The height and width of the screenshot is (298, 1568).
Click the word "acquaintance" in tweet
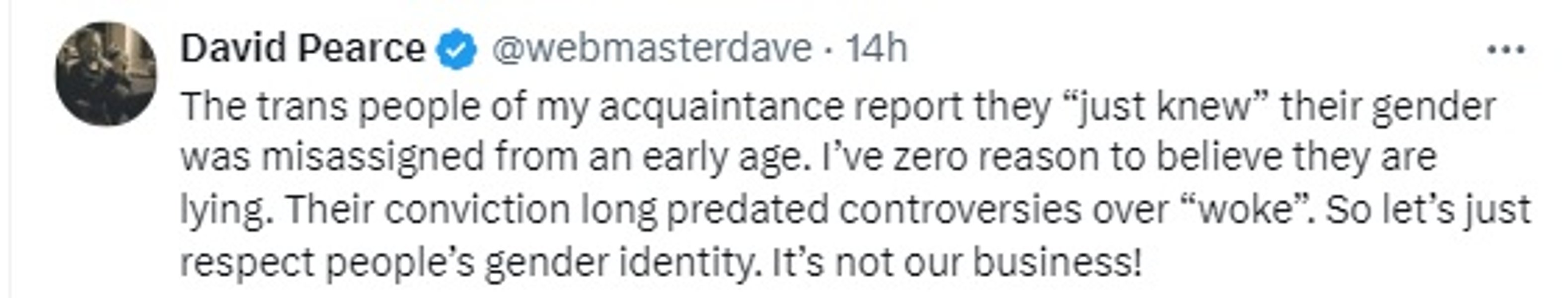coord(721,108)
